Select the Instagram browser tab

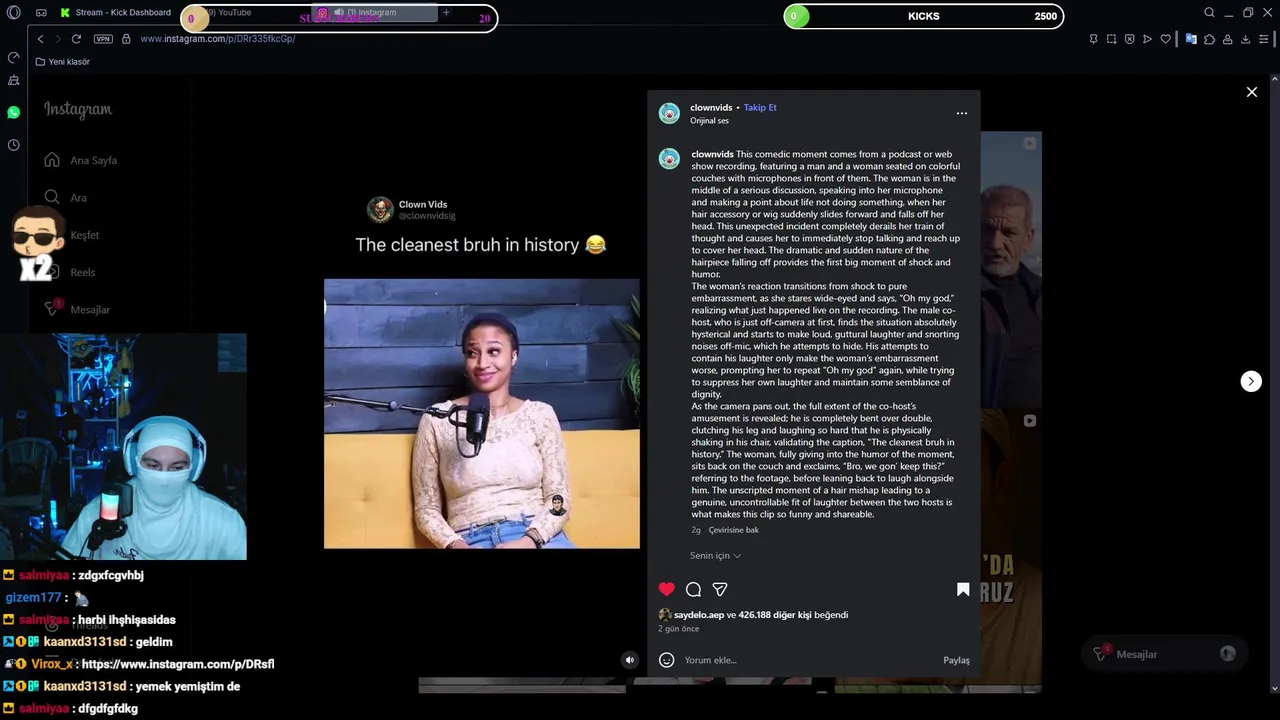pyautogui.click(x=372, y=13)
